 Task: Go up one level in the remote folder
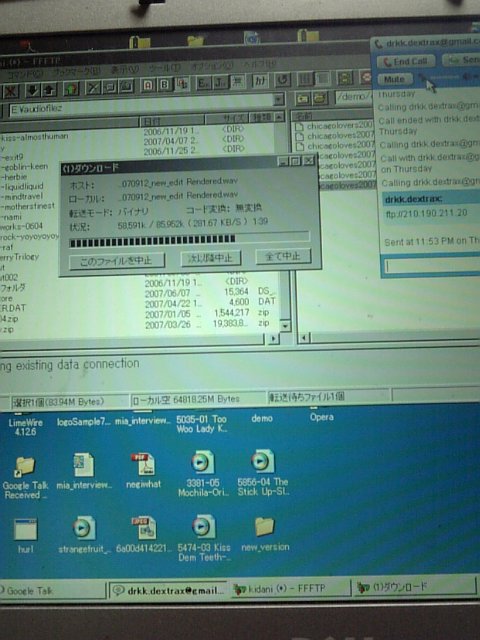coord(303,98)
